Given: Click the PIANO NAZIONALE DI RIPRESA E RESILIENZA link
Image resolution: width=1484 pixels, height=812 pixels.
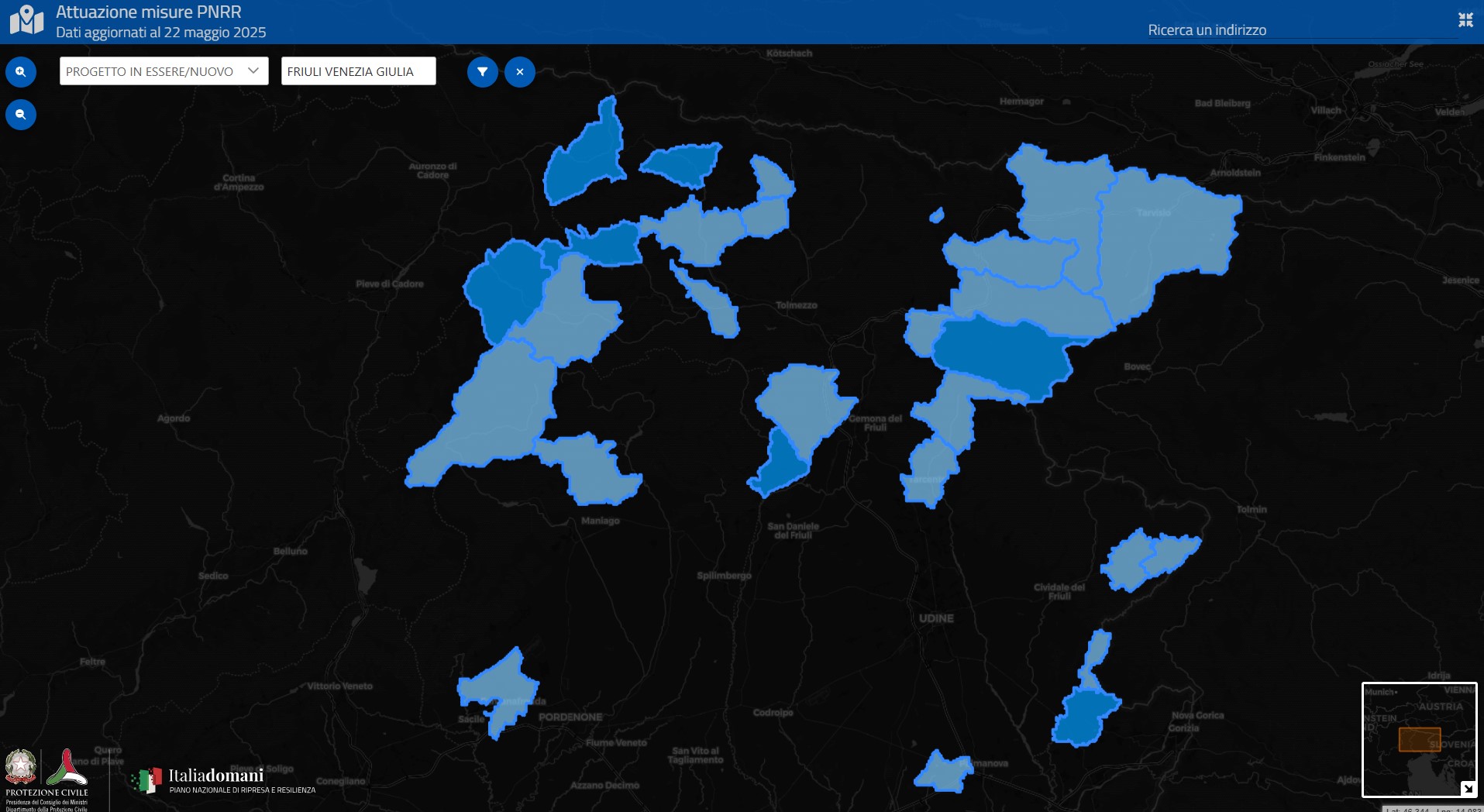Looking at the screenshot, I should [x=242, y=790].
